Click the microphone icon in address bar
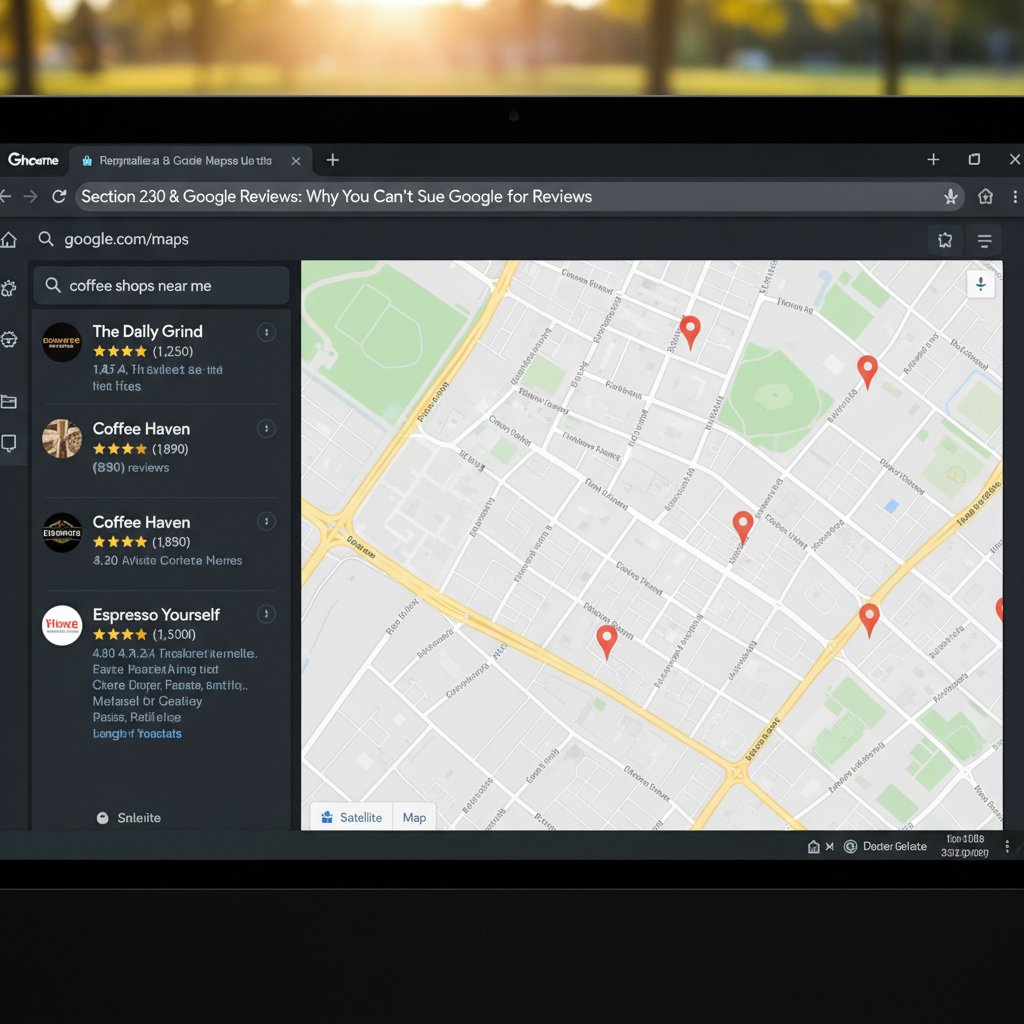 click(951, 197)
